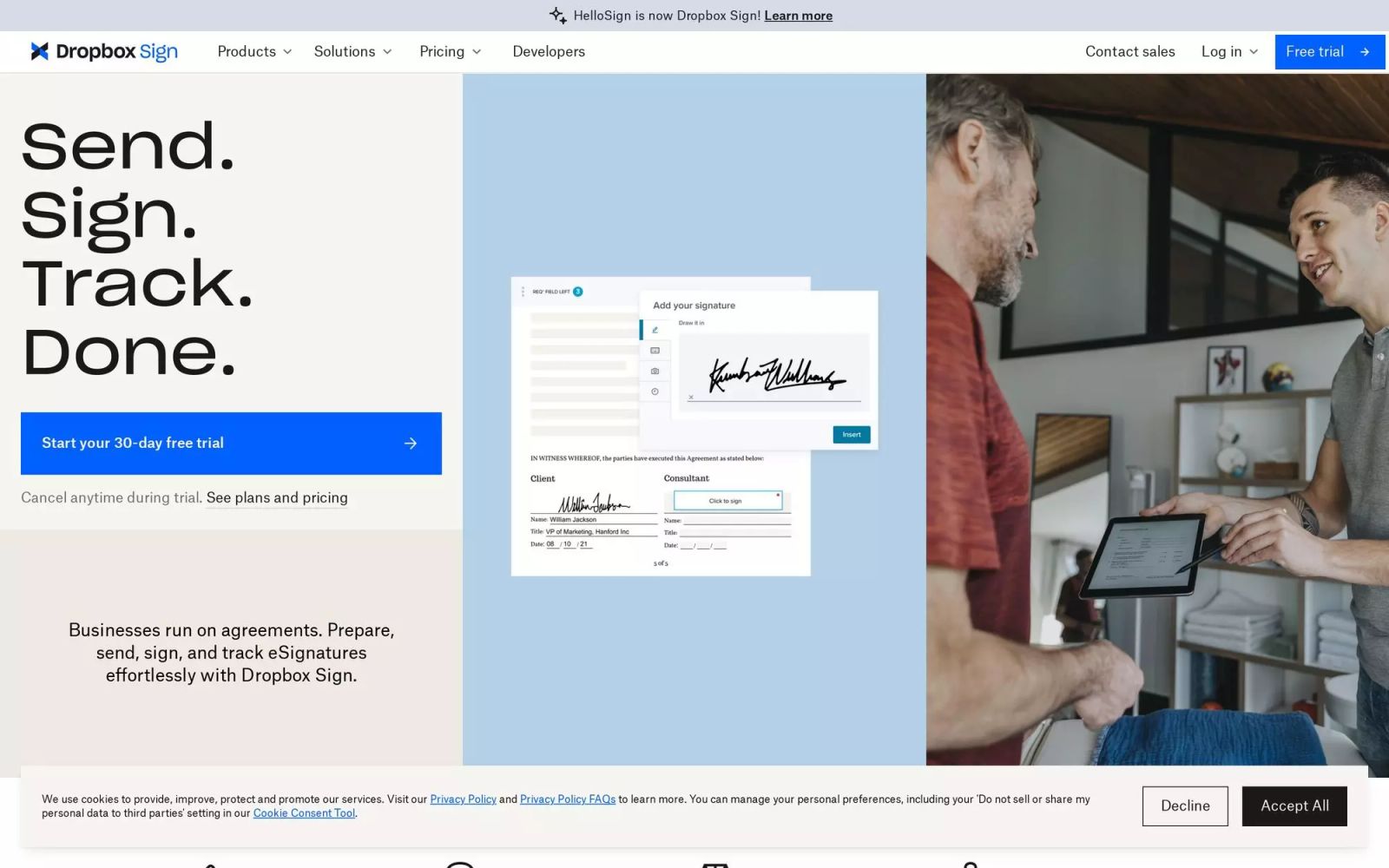Viewport: 1389px width, 868px height.
Task: Click the Dropbox Sign logo
Action: tap(104, 52)
